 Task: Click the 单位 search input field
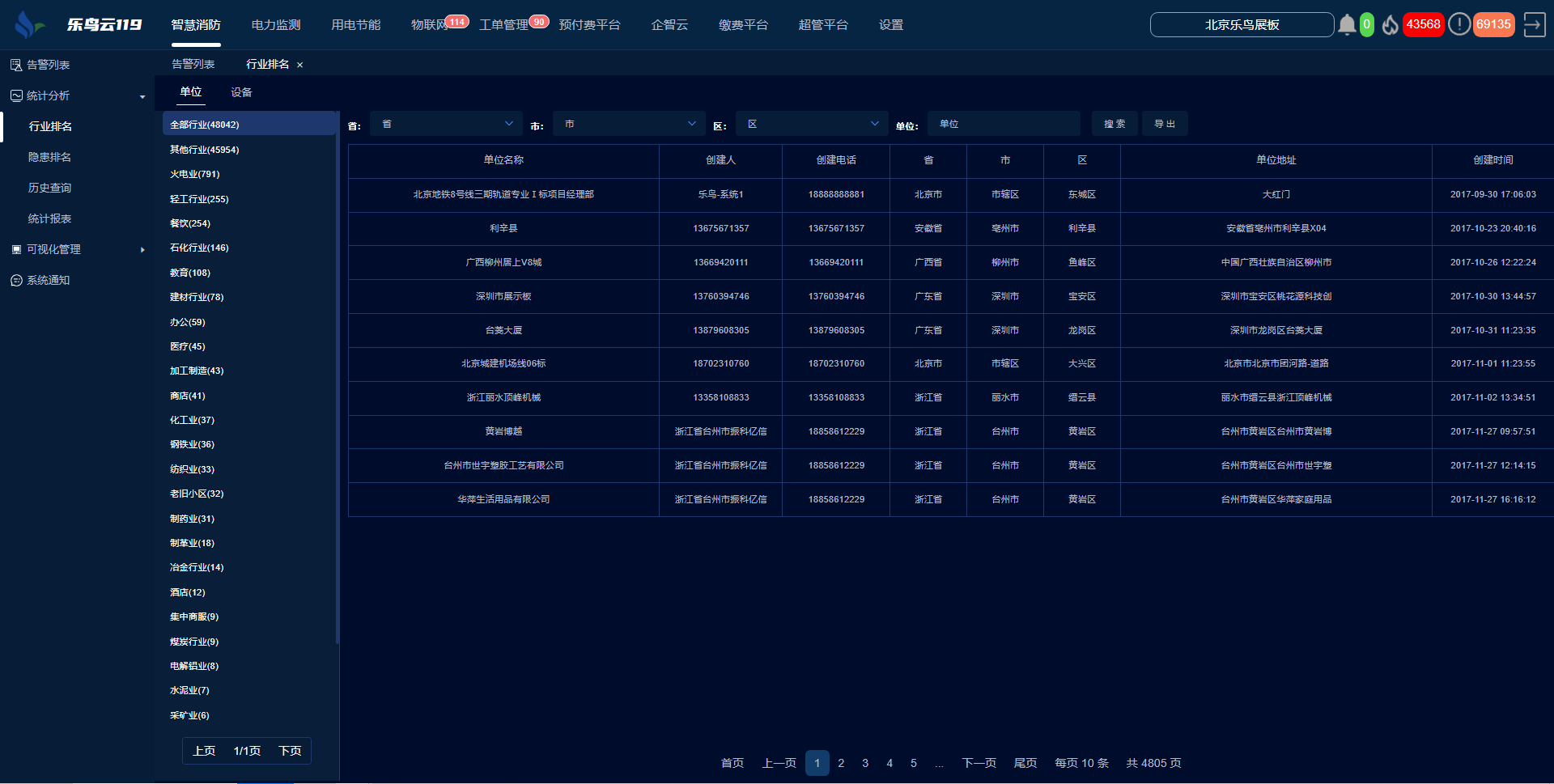[x=1003, y=124]
